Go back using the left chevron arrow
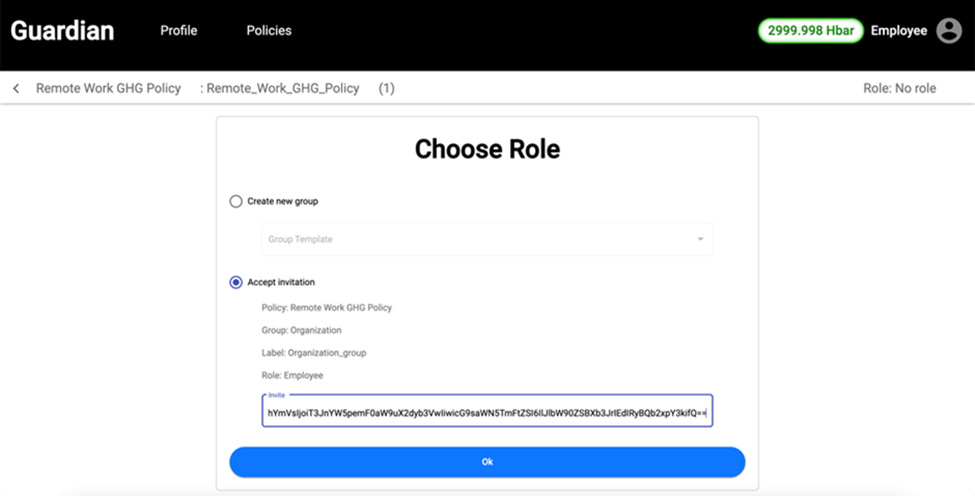This screenshot has height=496, width=975. pyautogui.click(x=16, y=89)
